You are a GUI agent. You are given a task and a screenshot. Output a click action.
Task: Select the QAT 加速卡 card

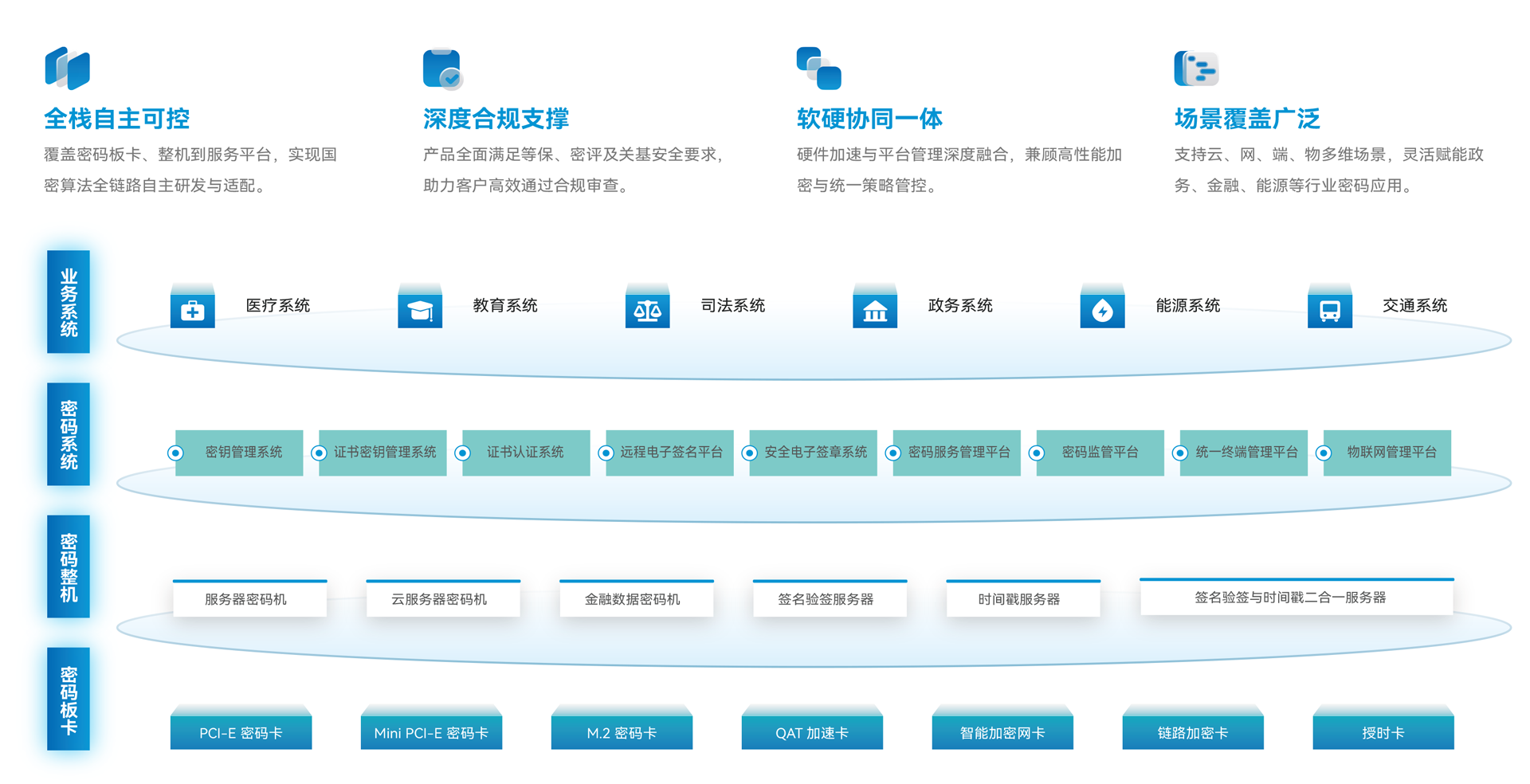(812, 731)
